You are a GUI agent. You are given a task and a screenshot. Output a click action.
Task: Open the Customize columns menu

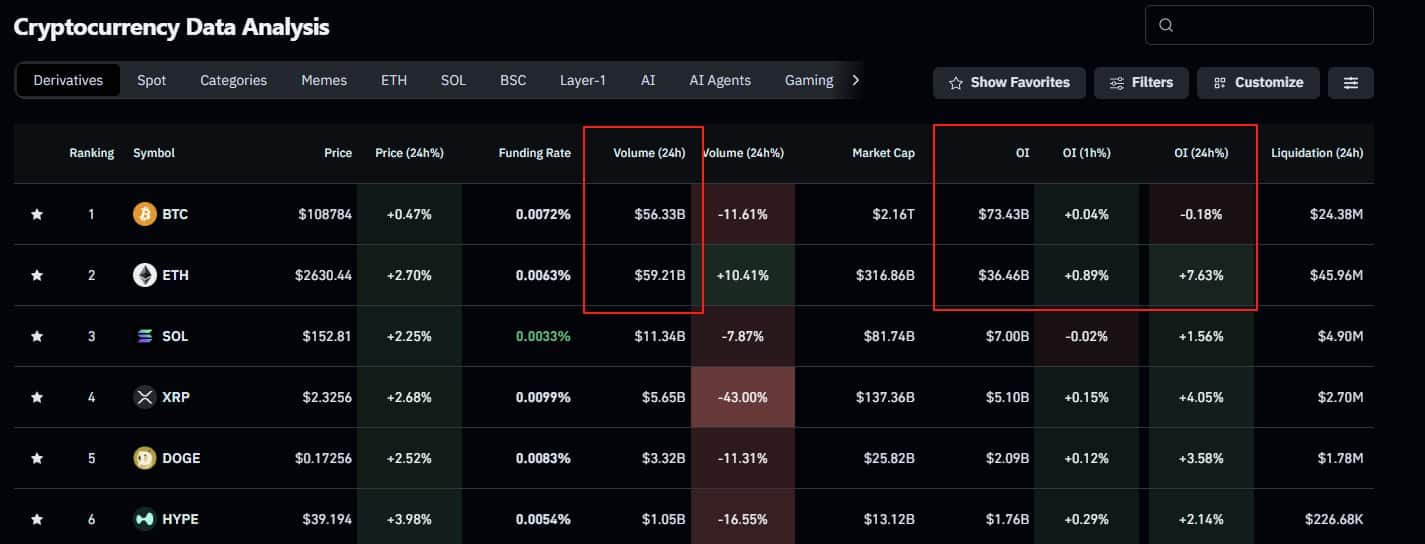(1258, 83)
